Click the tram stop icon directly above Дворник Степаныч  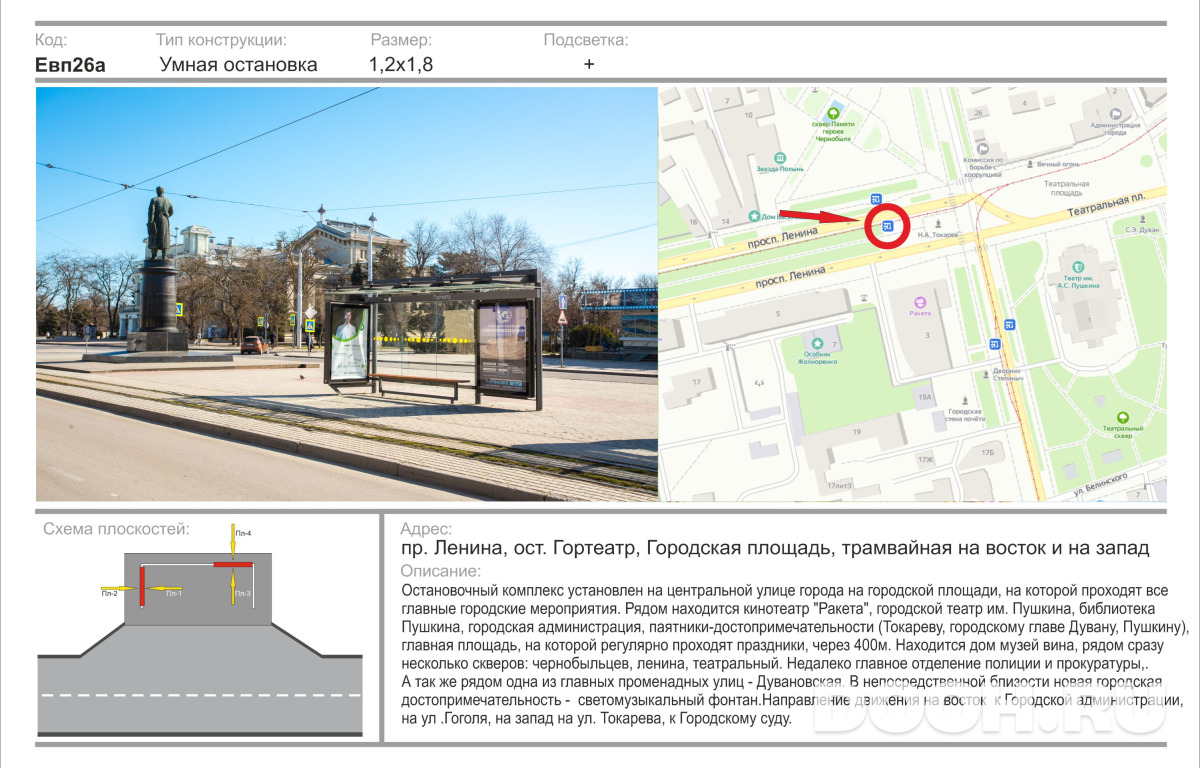click(995, 343)
